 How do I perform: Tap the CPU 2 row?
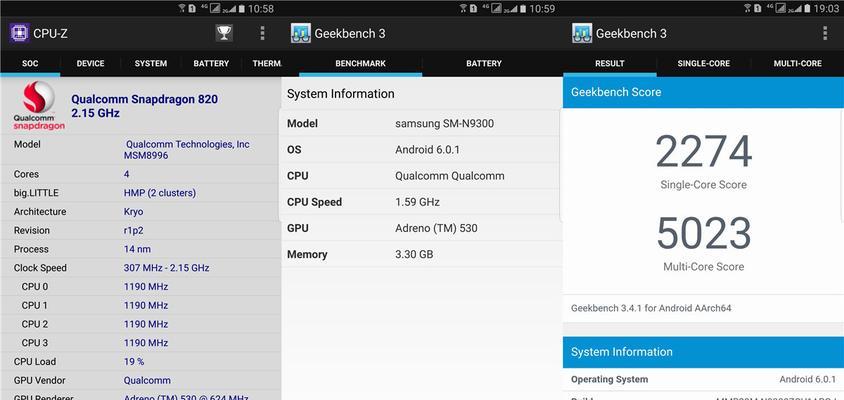point(141,324)
